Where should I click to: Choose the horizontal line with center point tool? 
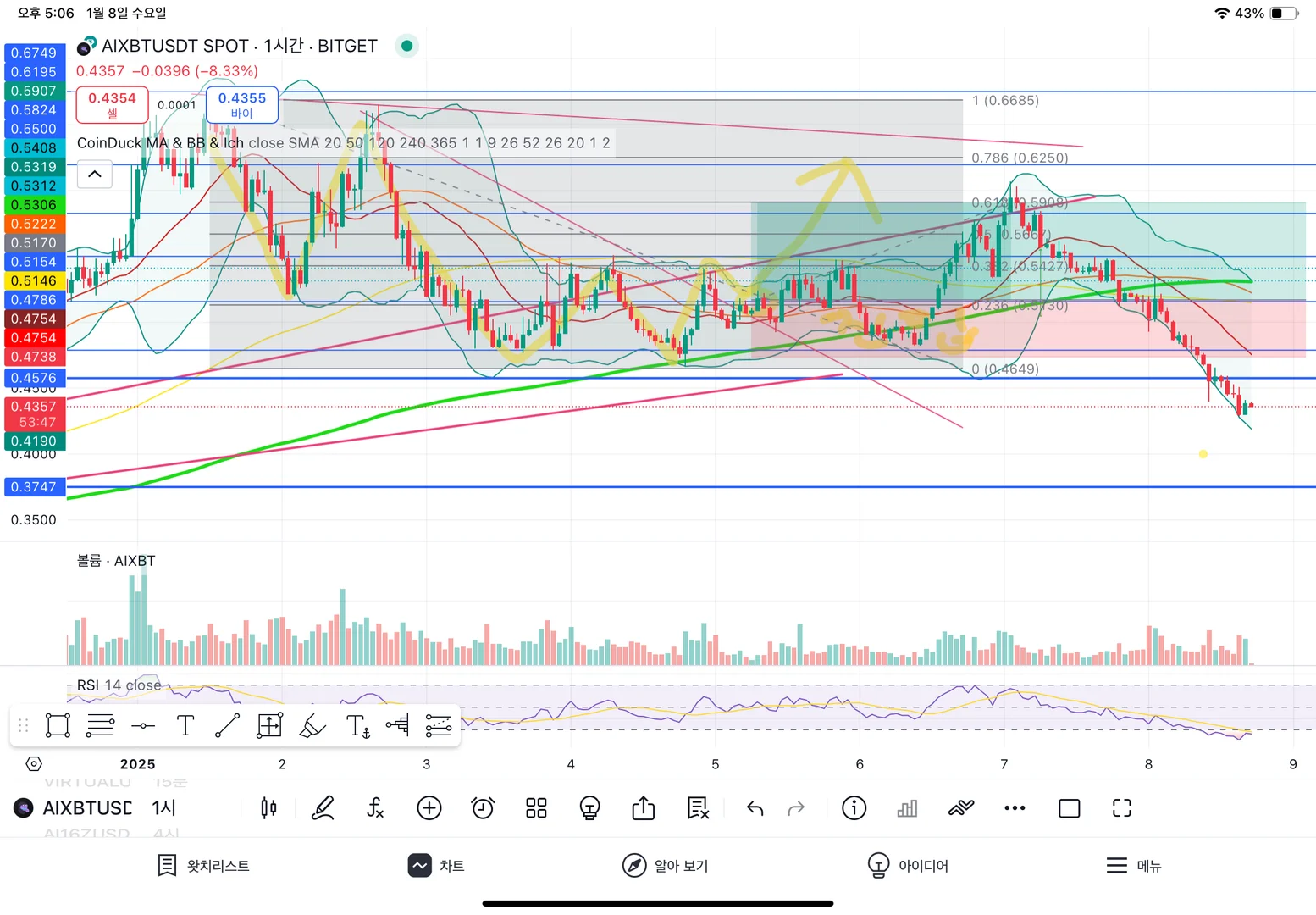pyautogui.click(x=143, y=725)
